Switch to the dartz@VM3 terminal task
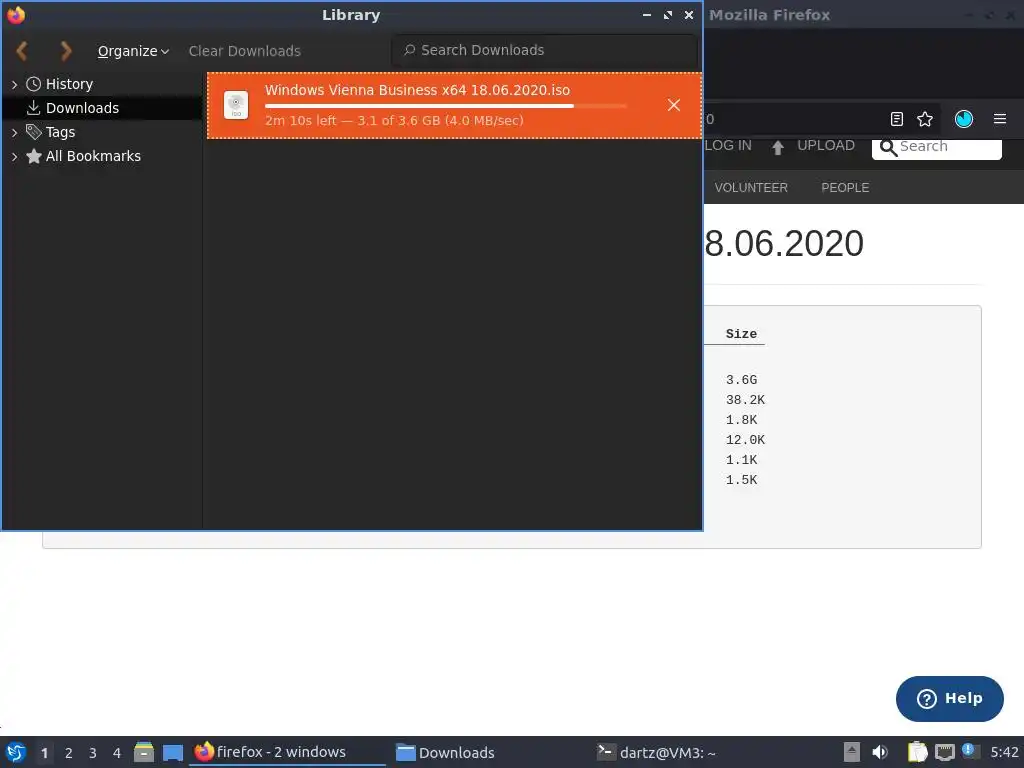1024x768 pixels. pos(656,753)
